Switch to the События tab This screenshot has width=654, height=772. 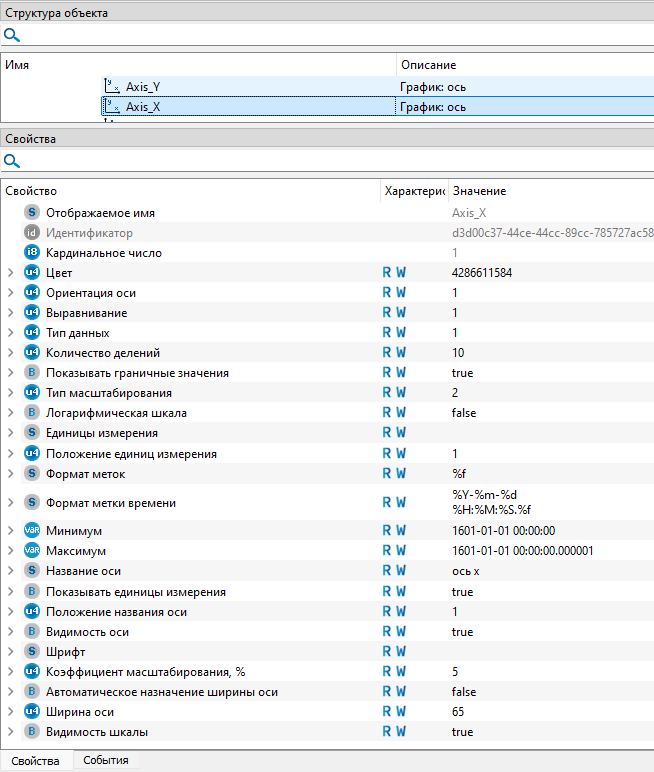point(105,761)
